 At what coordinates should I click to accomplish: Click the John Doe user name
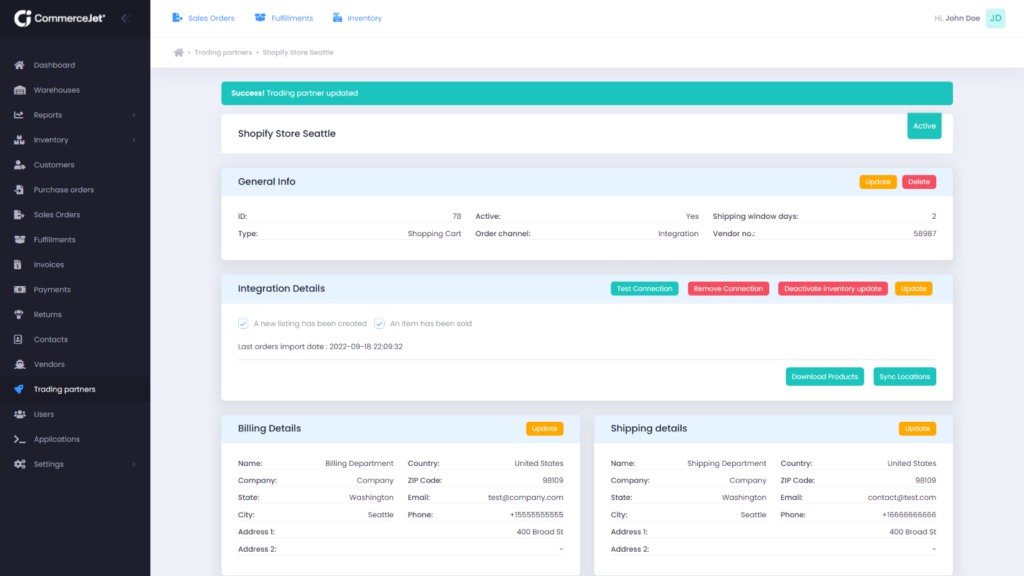pyautogui.click(x=963, y=18)
